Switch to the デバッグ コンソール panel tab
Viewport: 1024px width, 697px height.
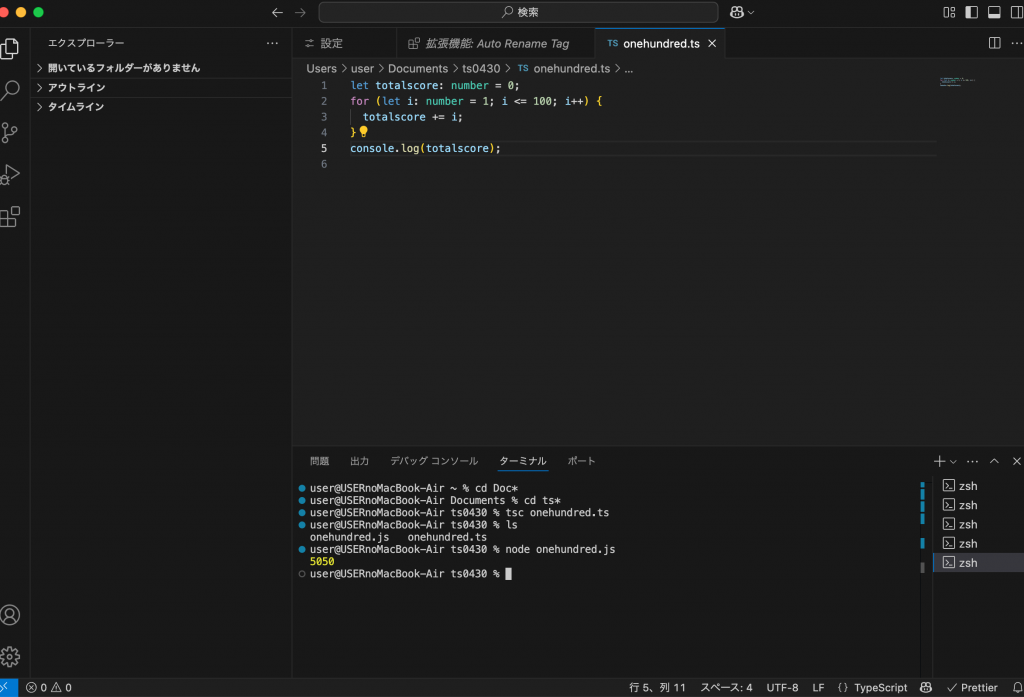click(x=434, y=461)
